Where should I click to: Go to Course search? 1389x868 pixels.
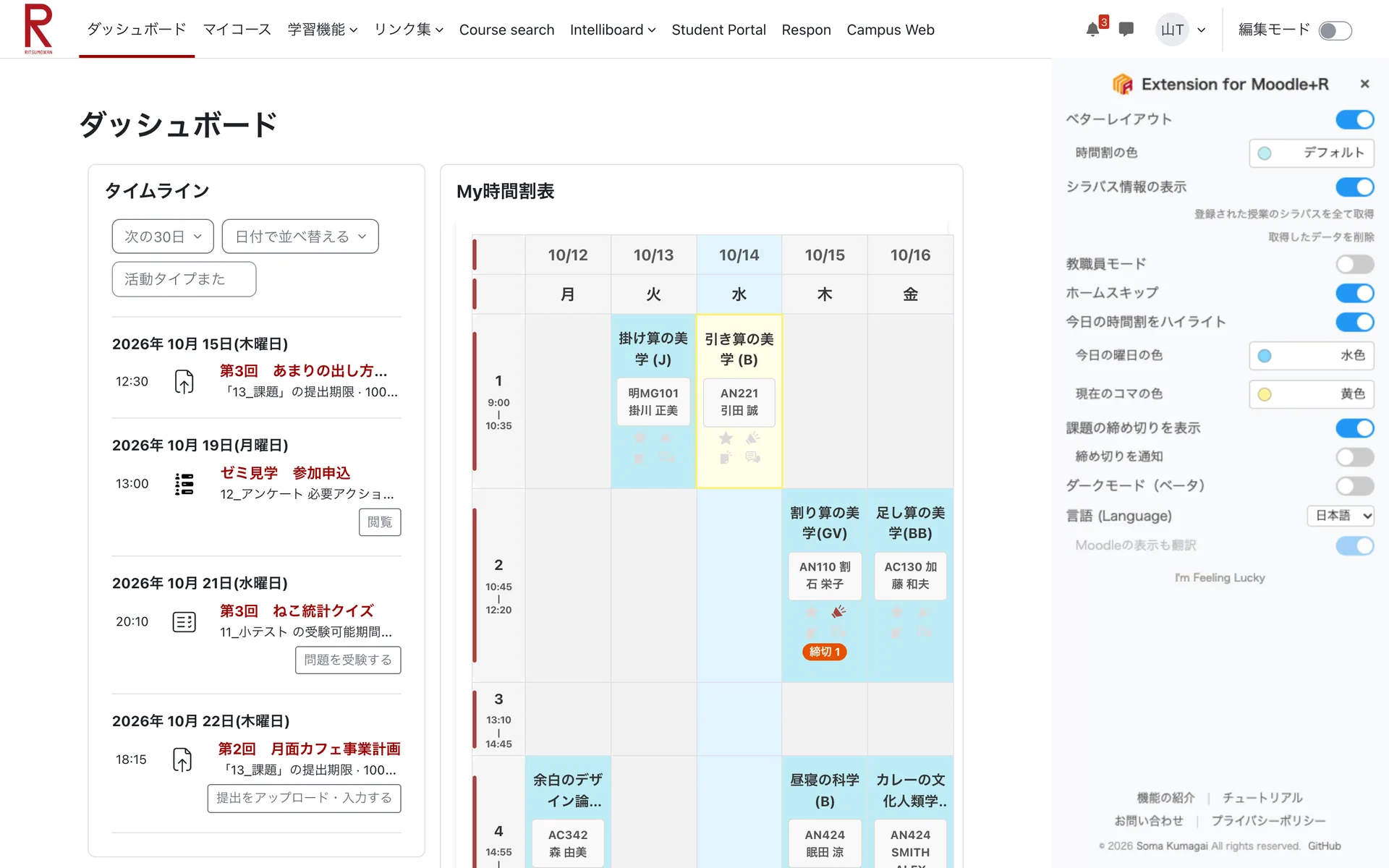coord(506,30)
